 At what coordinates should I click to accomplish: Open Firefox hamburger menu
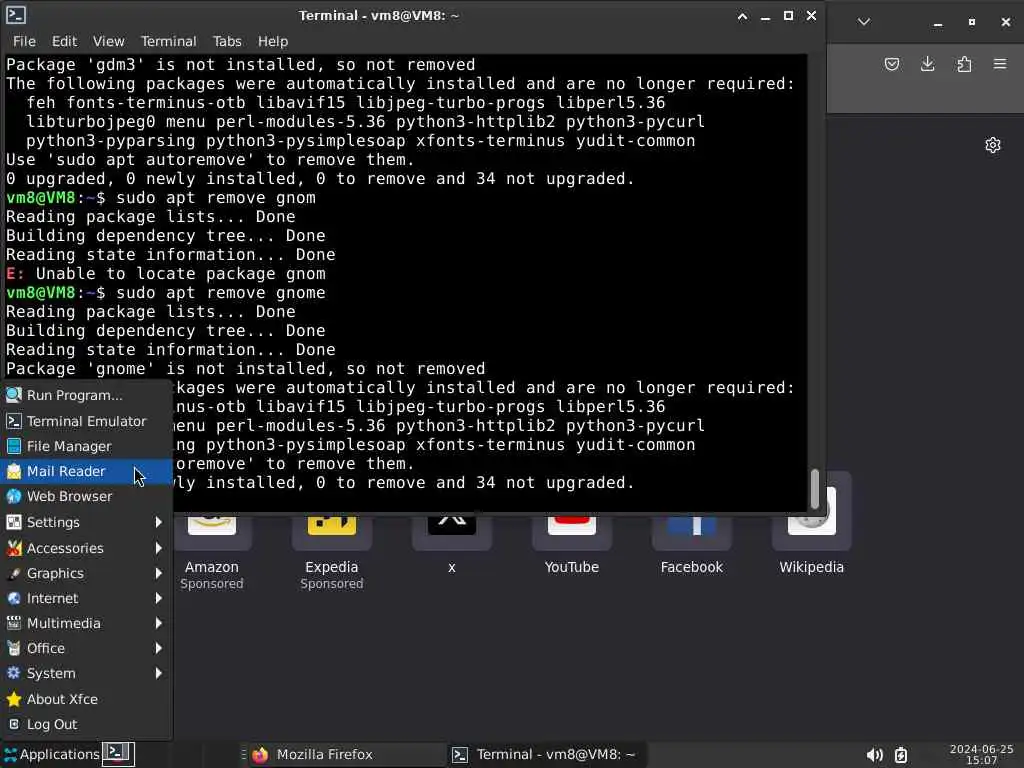coord(1000,64)
